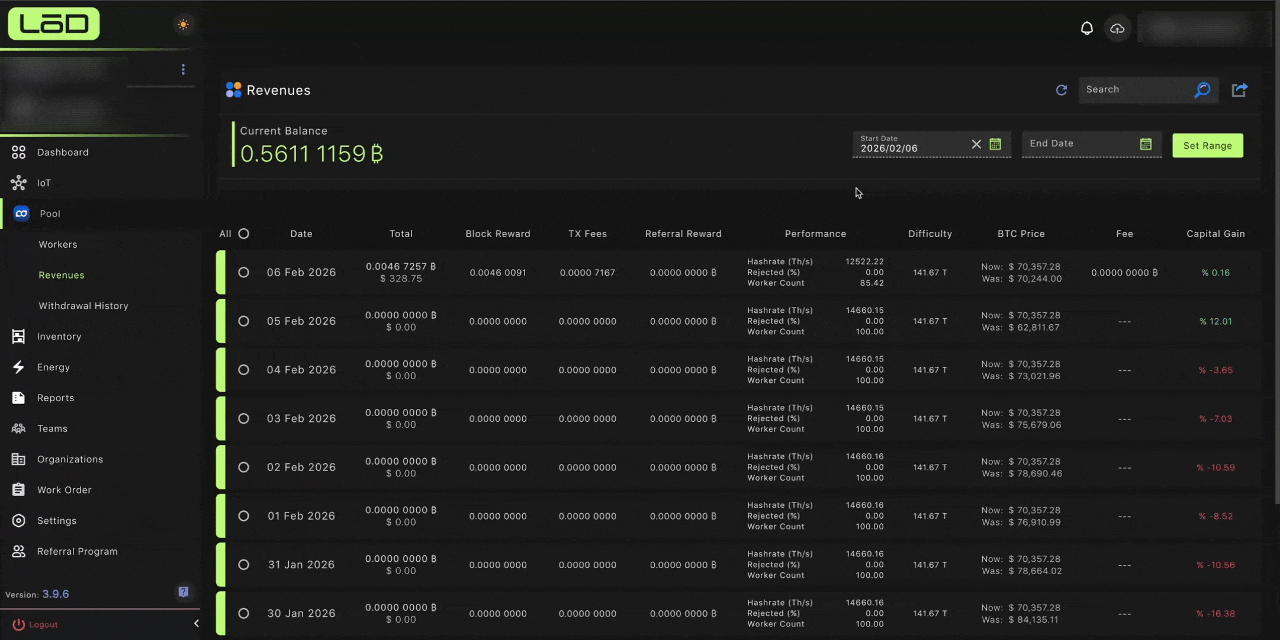Screen dimensions: 1280x640
Task: Open Dashboard from the sidebar
Action: click(63, 152)
